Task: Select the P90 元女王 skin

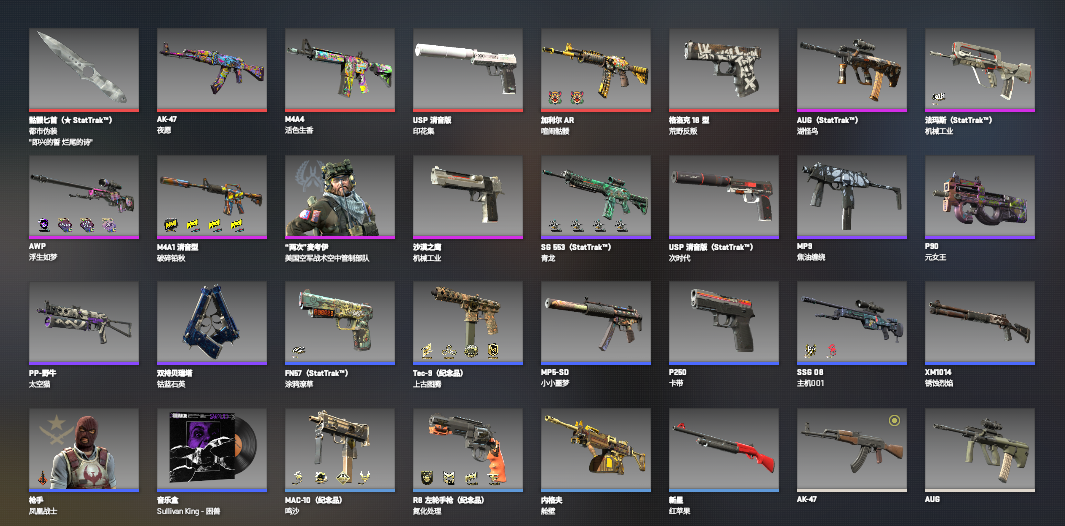Action: [x=979, y=197]
